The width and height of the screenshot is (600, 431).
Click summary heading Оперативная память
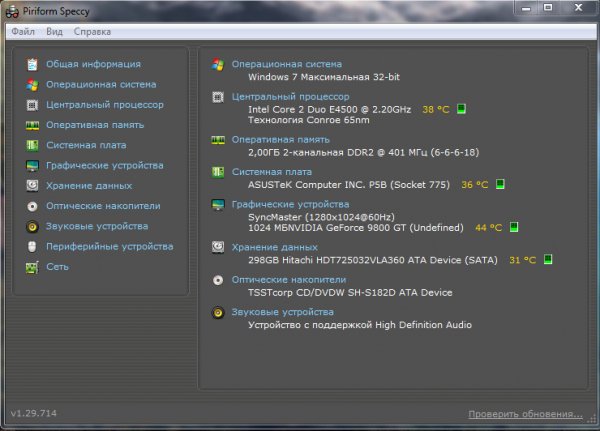[x=280, y=140]
